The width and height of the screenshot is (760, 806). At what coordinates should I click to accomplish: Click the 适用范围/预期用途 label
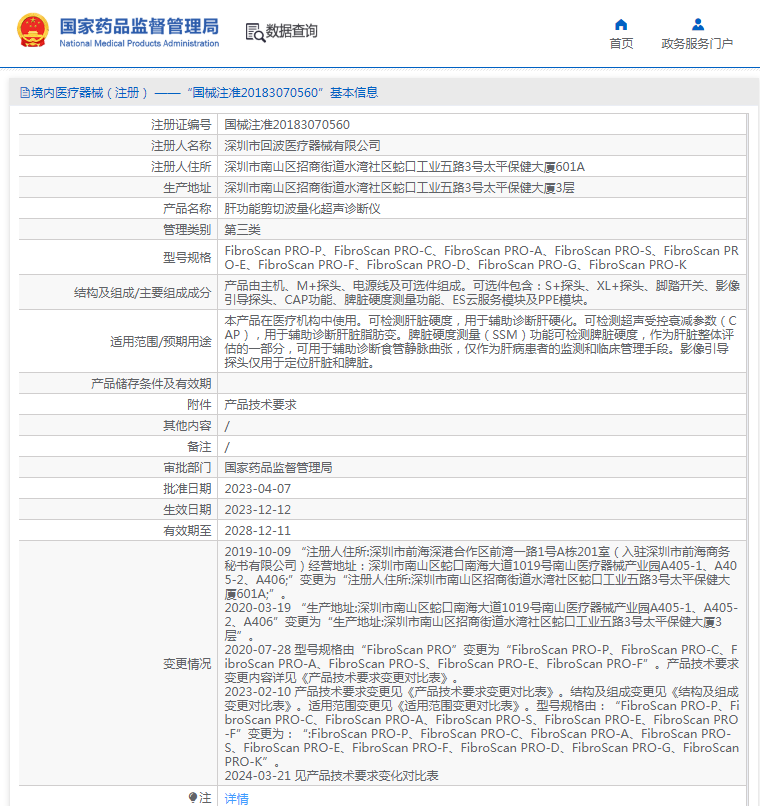pyautogui.click(x=160, y=342)
